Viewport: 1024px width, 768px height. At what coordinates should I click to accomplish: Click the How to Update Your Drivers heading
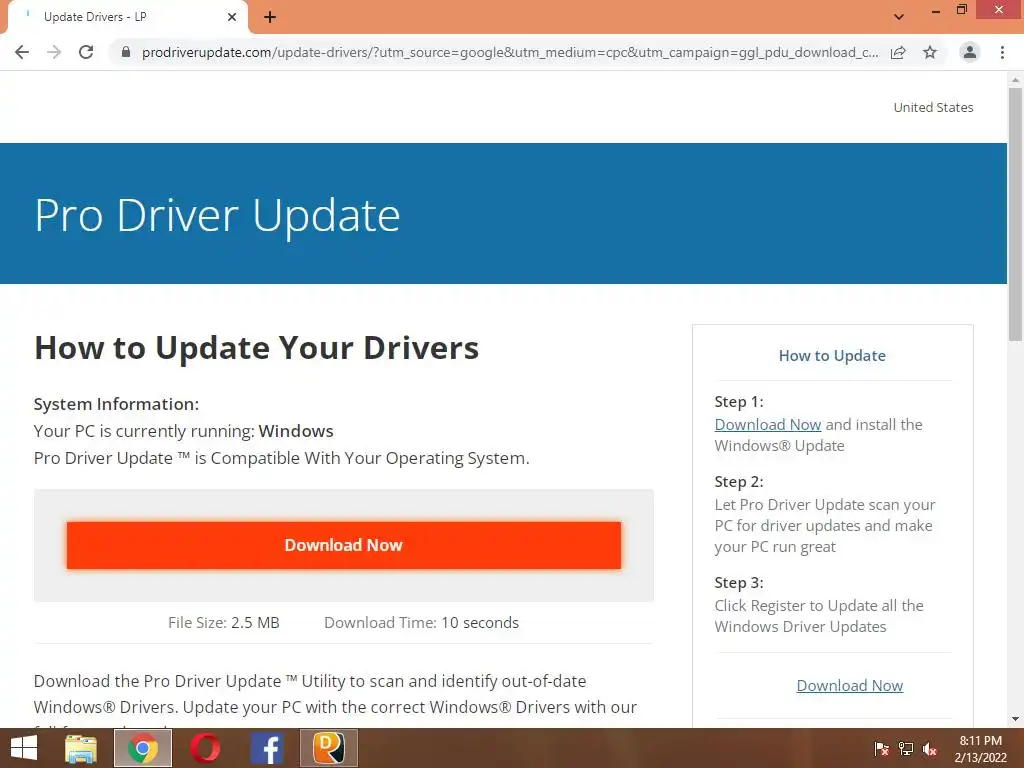[257, 348]
